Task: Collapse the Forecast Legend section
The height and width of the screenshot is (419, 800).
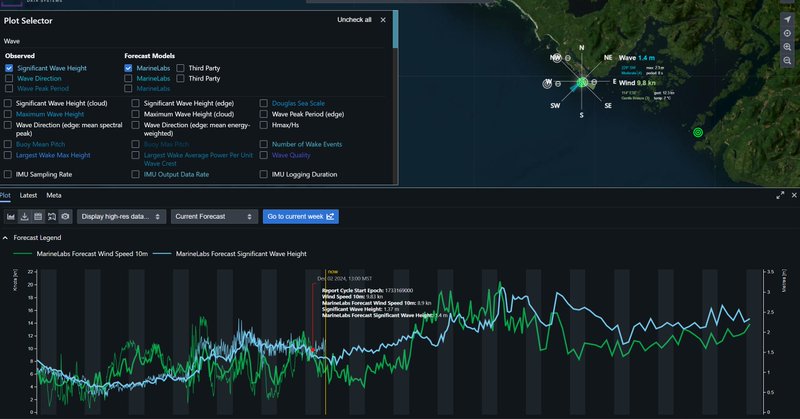Action: 5,238
